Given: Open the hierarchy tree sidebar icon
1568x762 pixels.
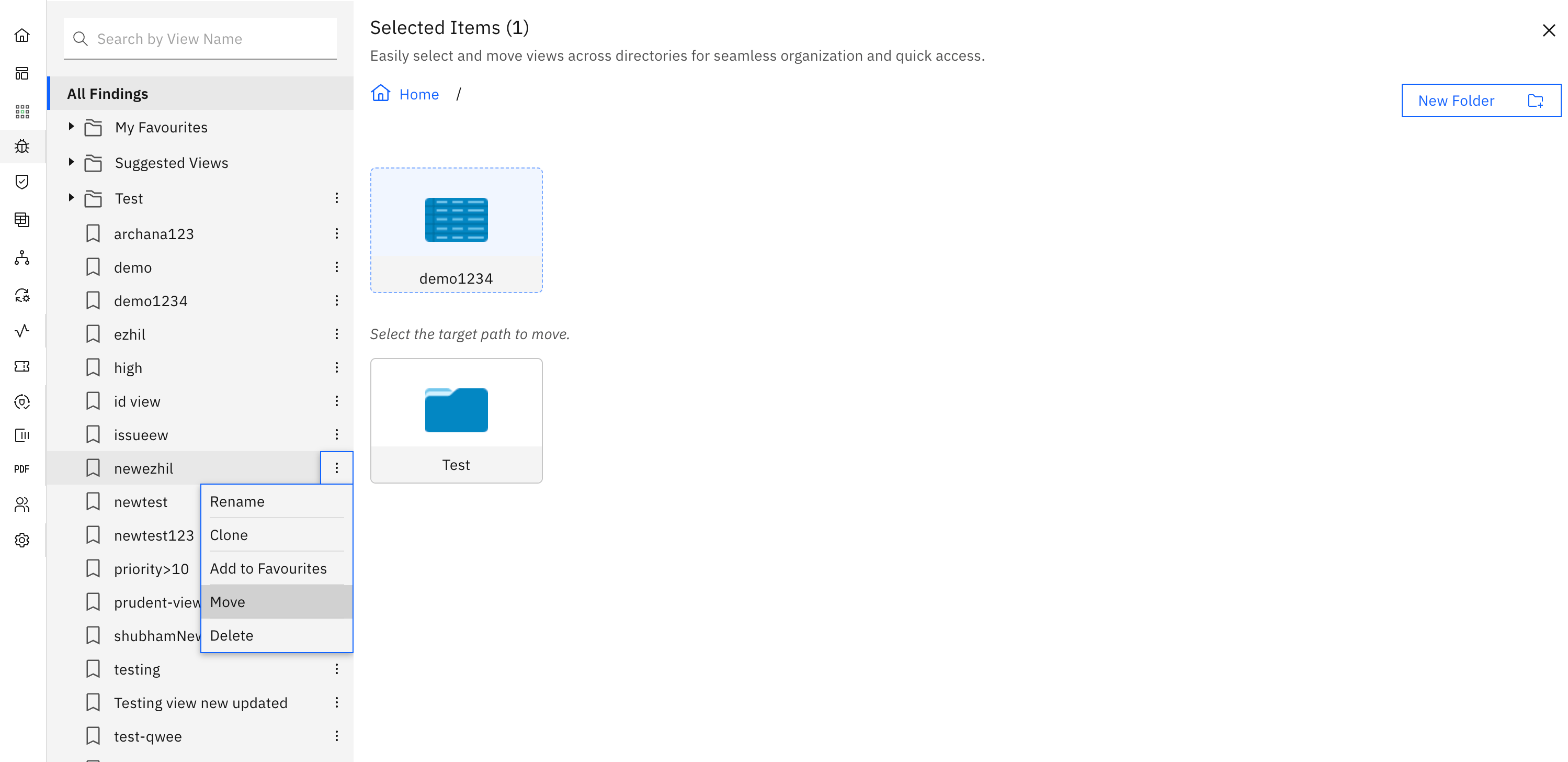Looking at the screenshot, I should coord(22,257).
